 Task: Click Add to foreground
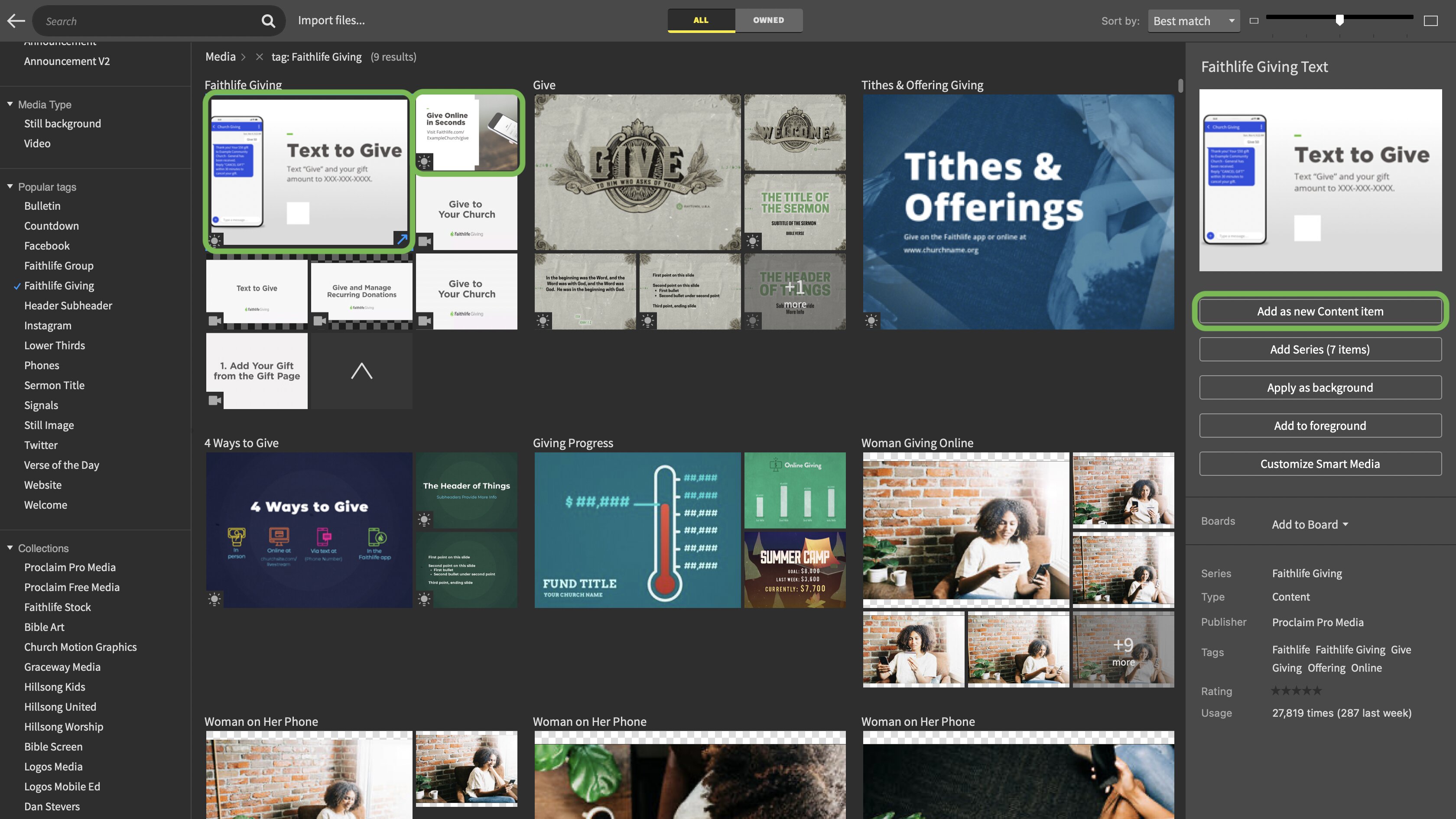pyautogui.click(x=1320, y=426)
